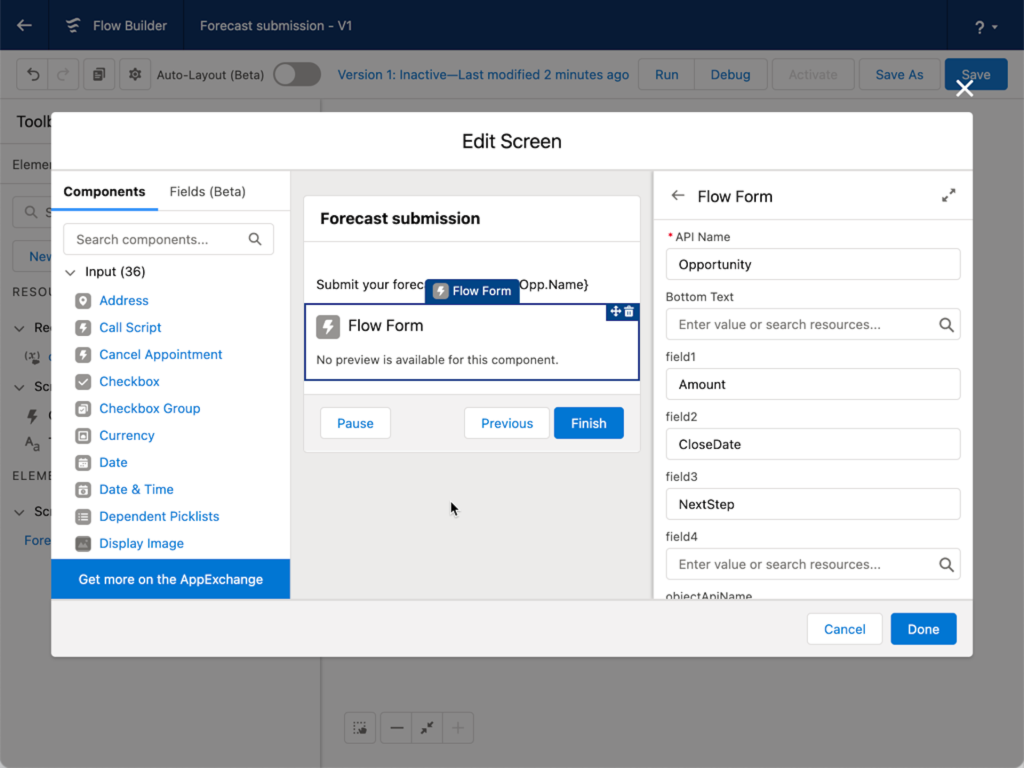This screenshot has width=1024, height=768.
Task: Delete the Flow Form component with the trash icon
Action: [629, 312]
